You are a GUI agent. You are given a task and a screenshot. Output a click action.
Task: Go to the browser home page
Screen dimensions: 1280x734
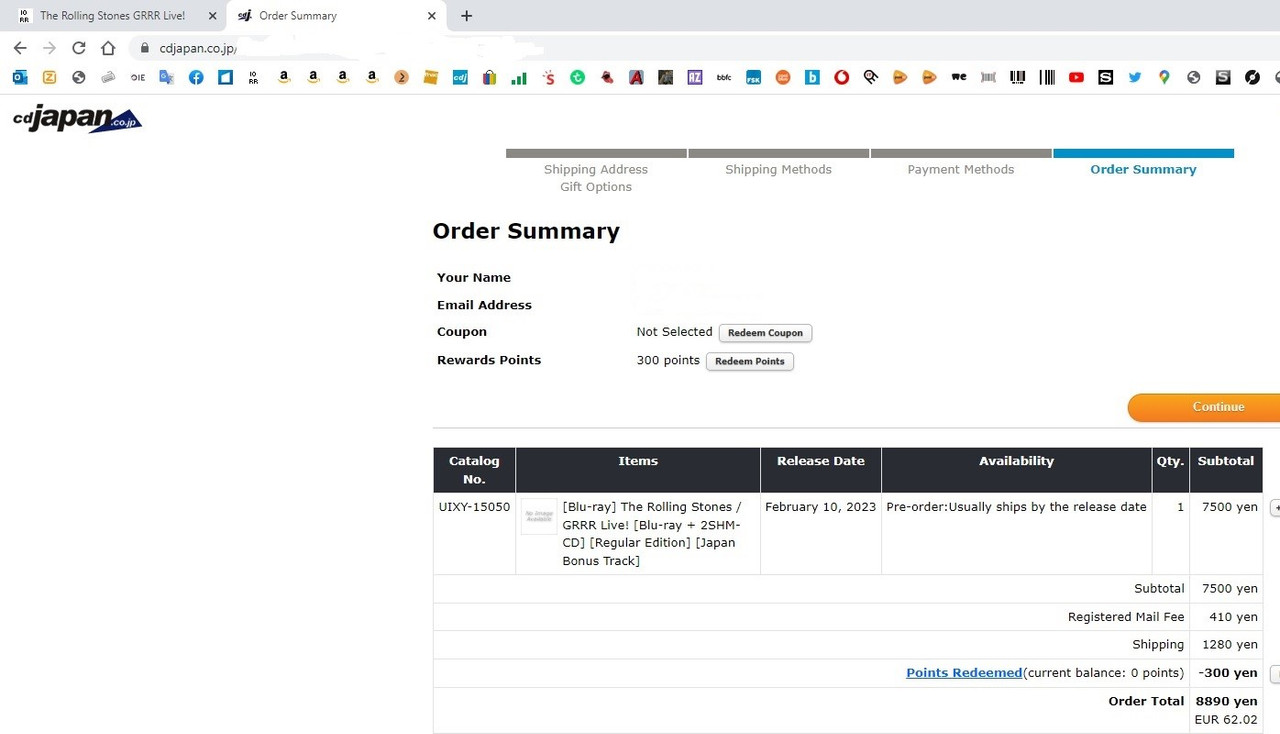(x=108, y=48)
